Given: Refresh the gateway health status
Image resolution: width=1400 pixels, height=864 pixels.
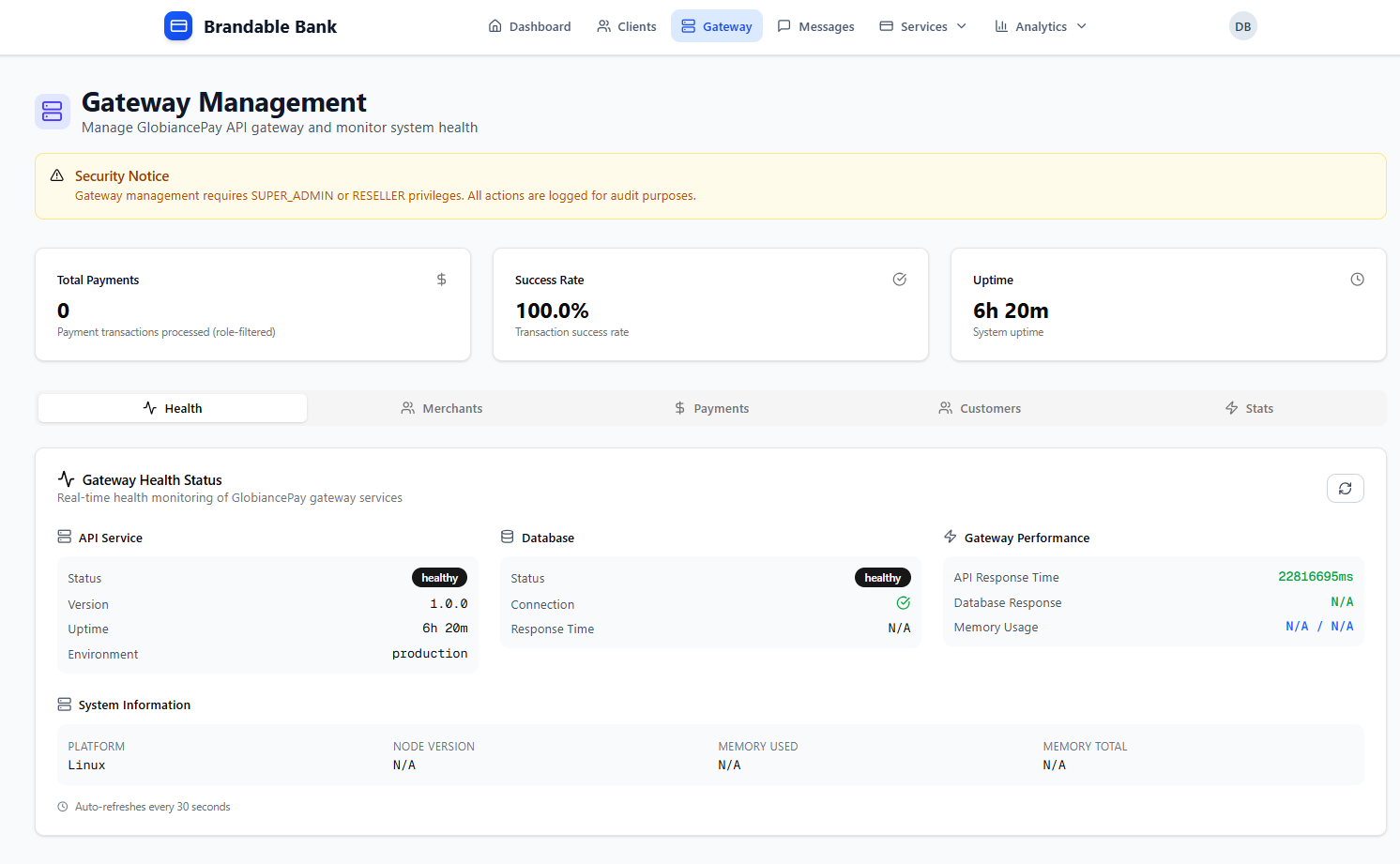Looking at the screenshot, I should tap(1345, 488).
